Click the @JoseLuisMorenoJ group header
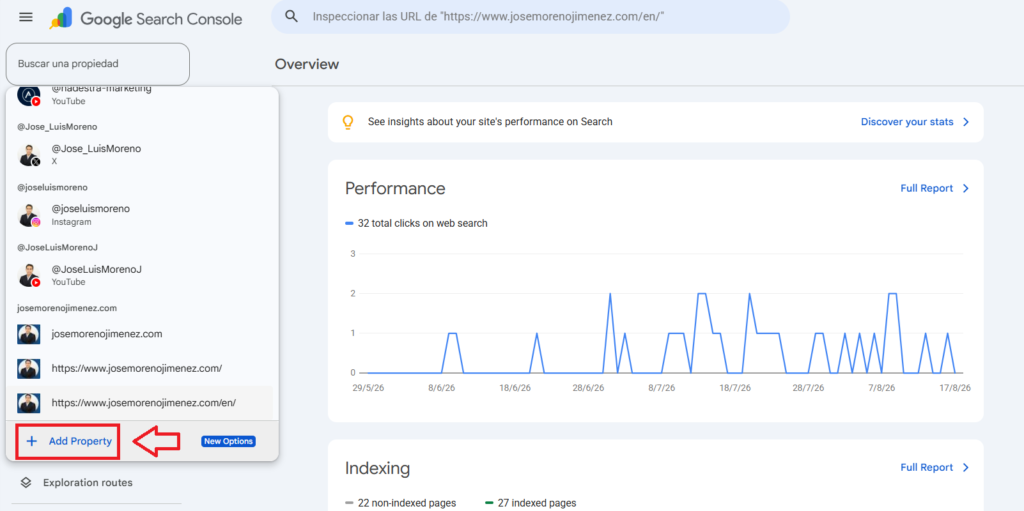This screenshot has width=1024, height=511. click(x=57, y=248)
